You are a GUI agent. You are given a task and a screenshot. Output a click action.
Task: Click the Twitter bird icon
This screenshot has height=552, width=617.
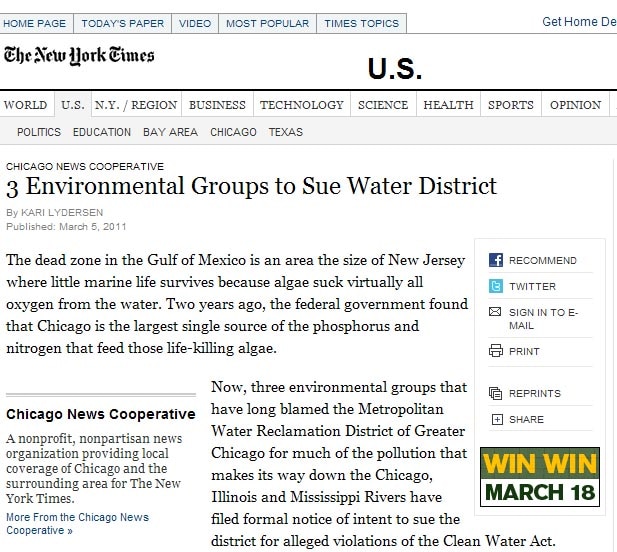pyautogui.click(x=495, y=286)
